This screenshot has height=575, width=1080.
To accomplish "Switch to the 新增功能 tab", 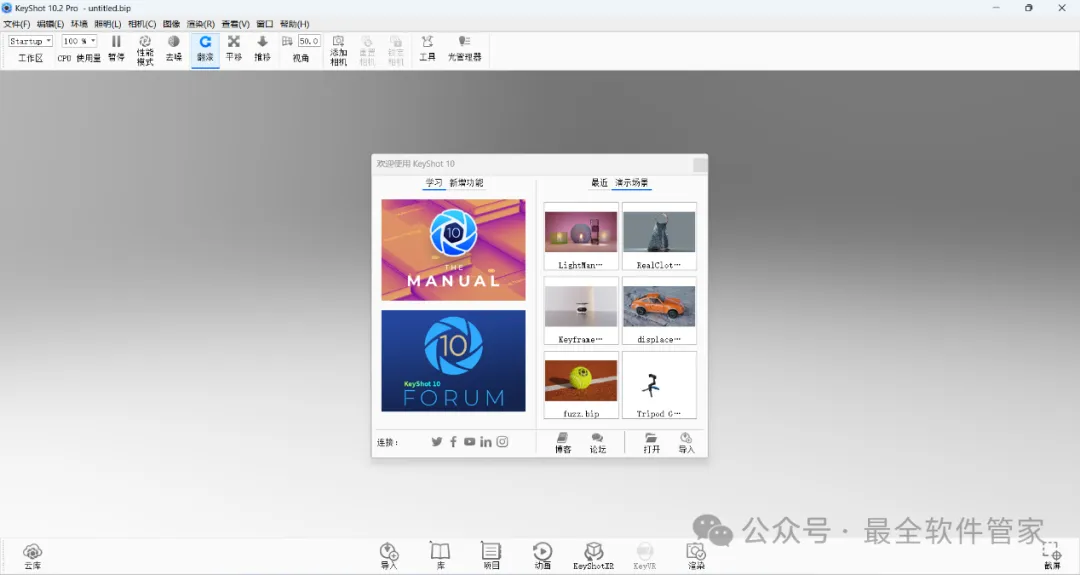I will [466, 182].
